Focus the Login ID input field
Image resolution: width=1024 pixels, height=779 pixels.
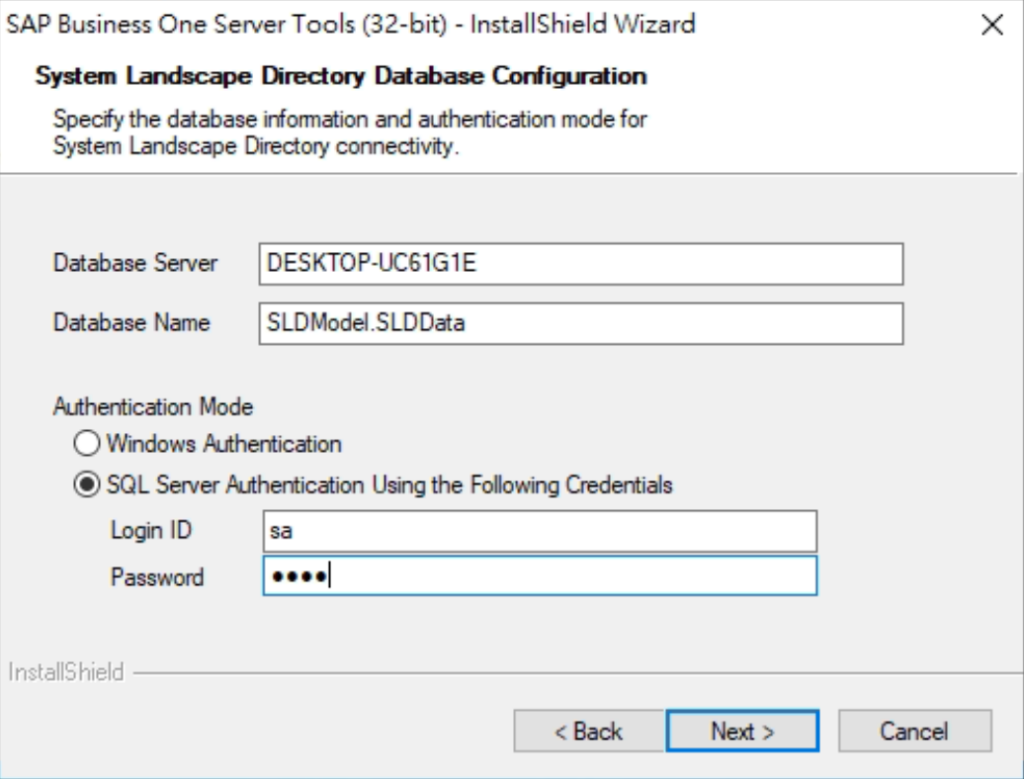tap(539, 531)
